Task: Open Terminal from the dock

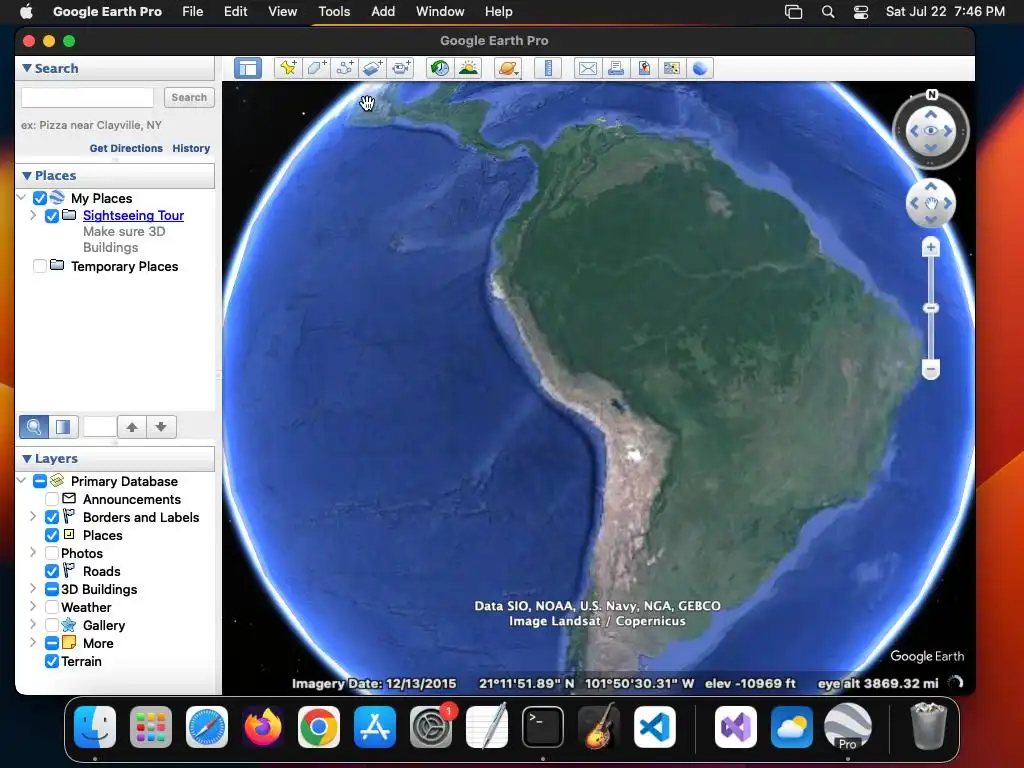Action: pyautogui.click(x=543, y=727)
